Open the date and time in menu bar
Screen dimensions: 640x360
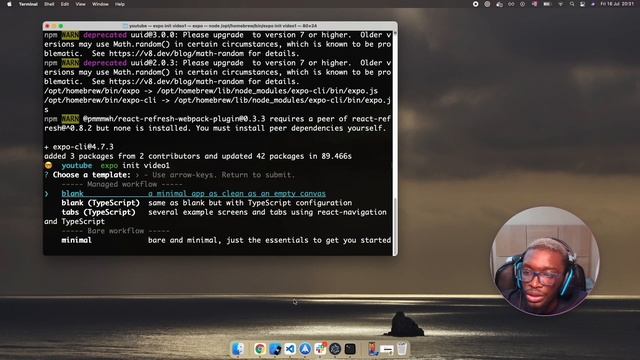click(617, 4)
